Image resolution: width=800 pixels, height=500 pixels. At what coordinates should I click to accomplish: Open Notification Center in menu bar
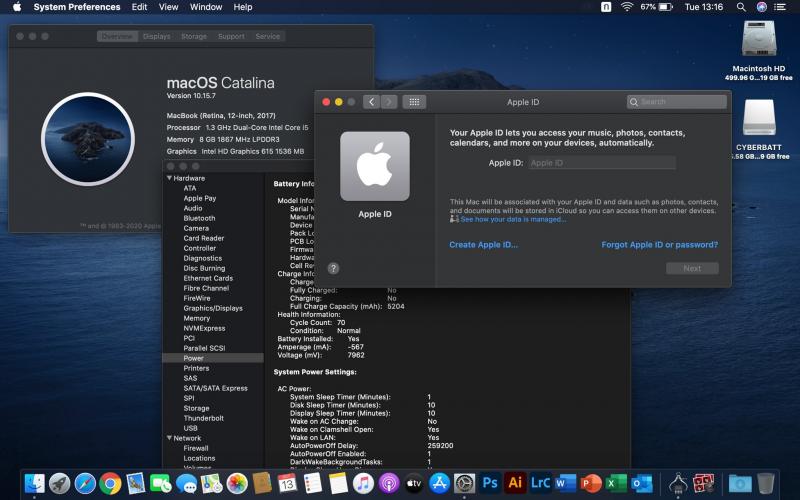[780, 7]
